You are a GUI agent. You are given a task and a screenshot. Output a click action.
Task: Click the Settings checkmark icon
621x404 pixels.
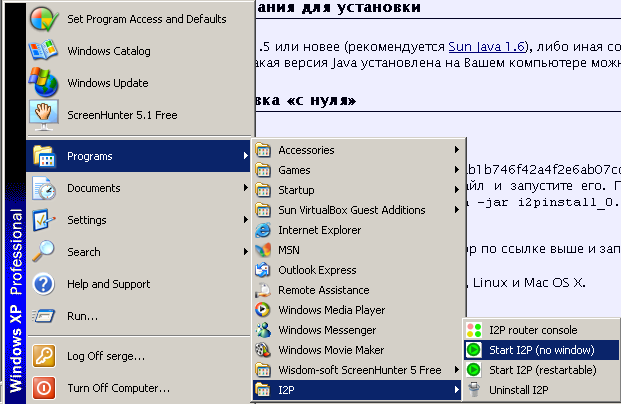click(44, 220)
